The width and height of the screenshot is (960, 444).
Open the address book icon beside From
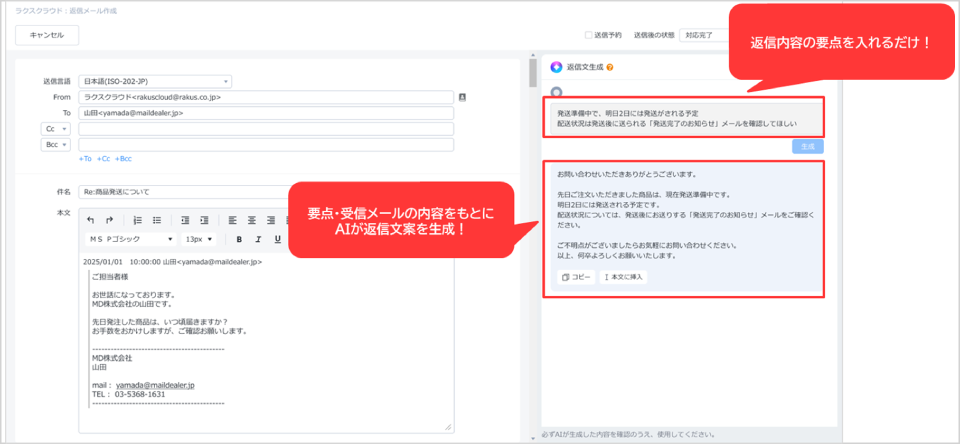(462, 97)
